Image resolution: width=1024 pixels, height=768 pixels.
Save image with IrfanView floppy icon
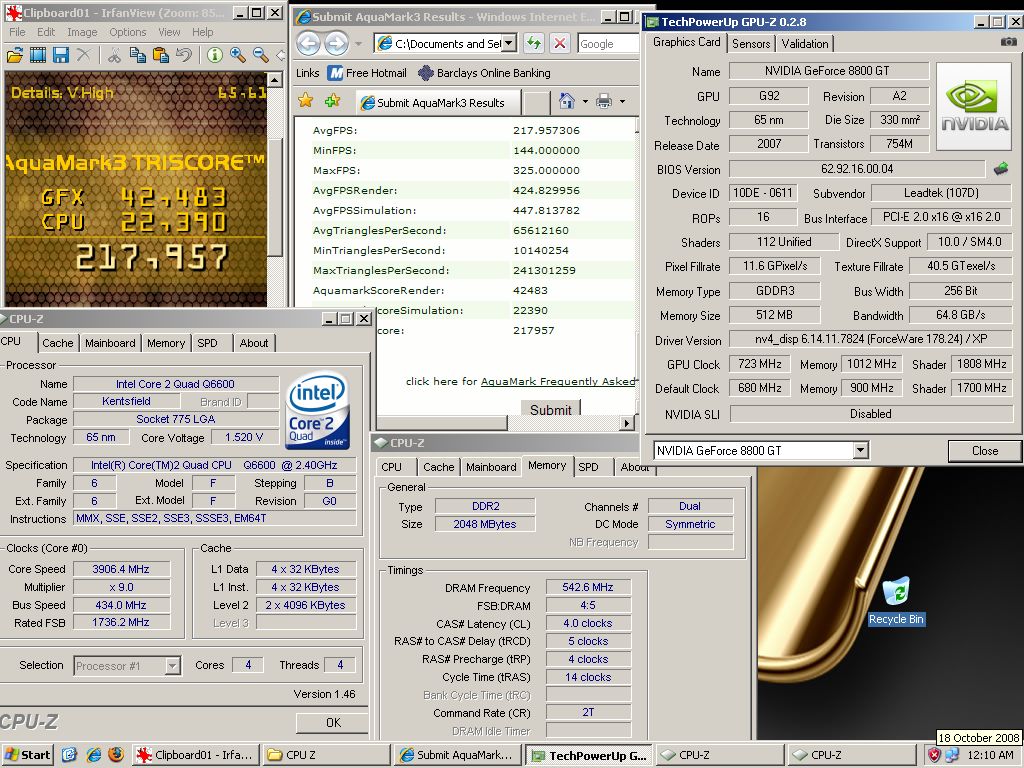point(61,55)
